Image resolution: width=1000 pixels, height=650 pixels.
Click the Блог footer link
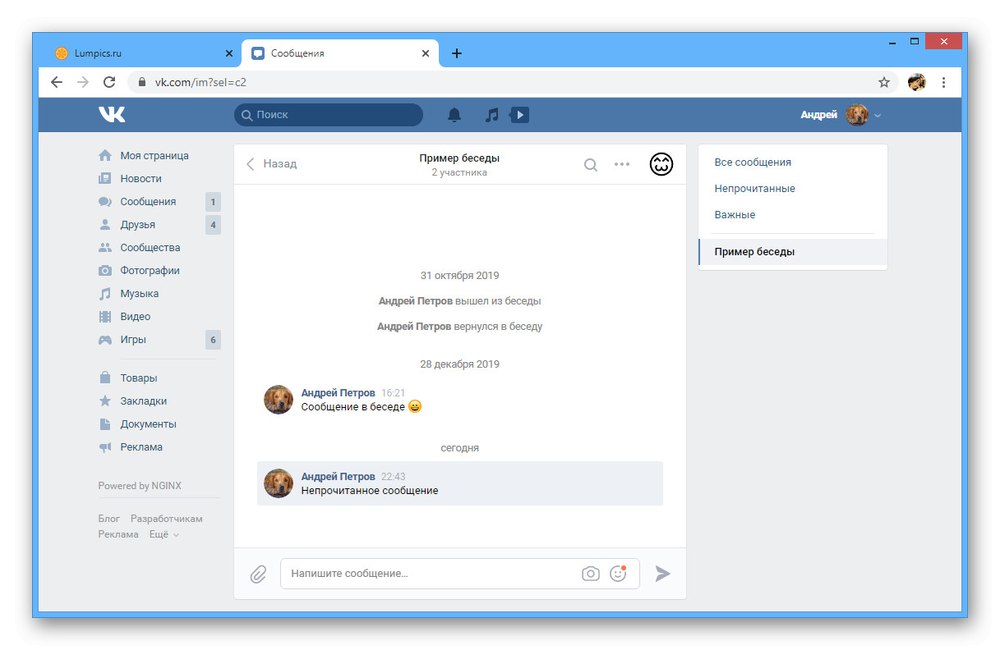[x=109, y=519]
